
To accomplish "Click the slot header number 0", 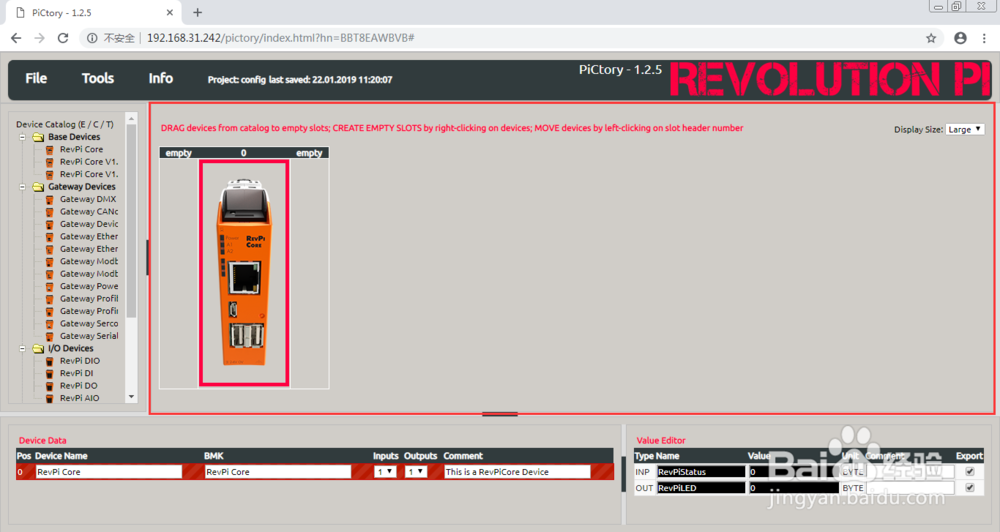I will tap(244, 153).
